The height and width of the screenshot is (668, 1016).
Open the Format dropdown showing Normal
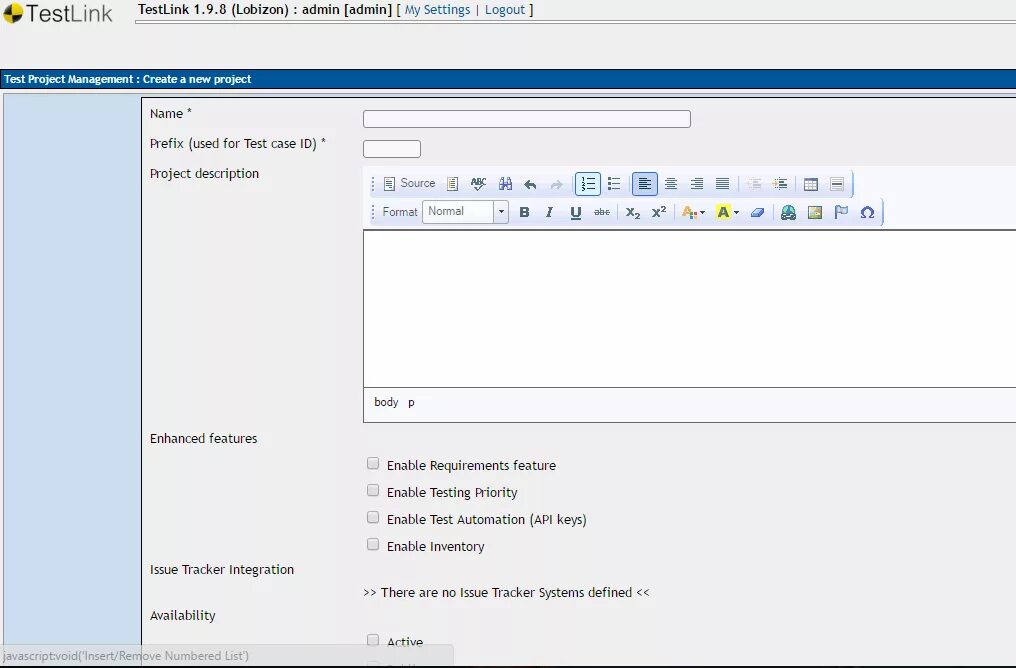click(465, 212)
